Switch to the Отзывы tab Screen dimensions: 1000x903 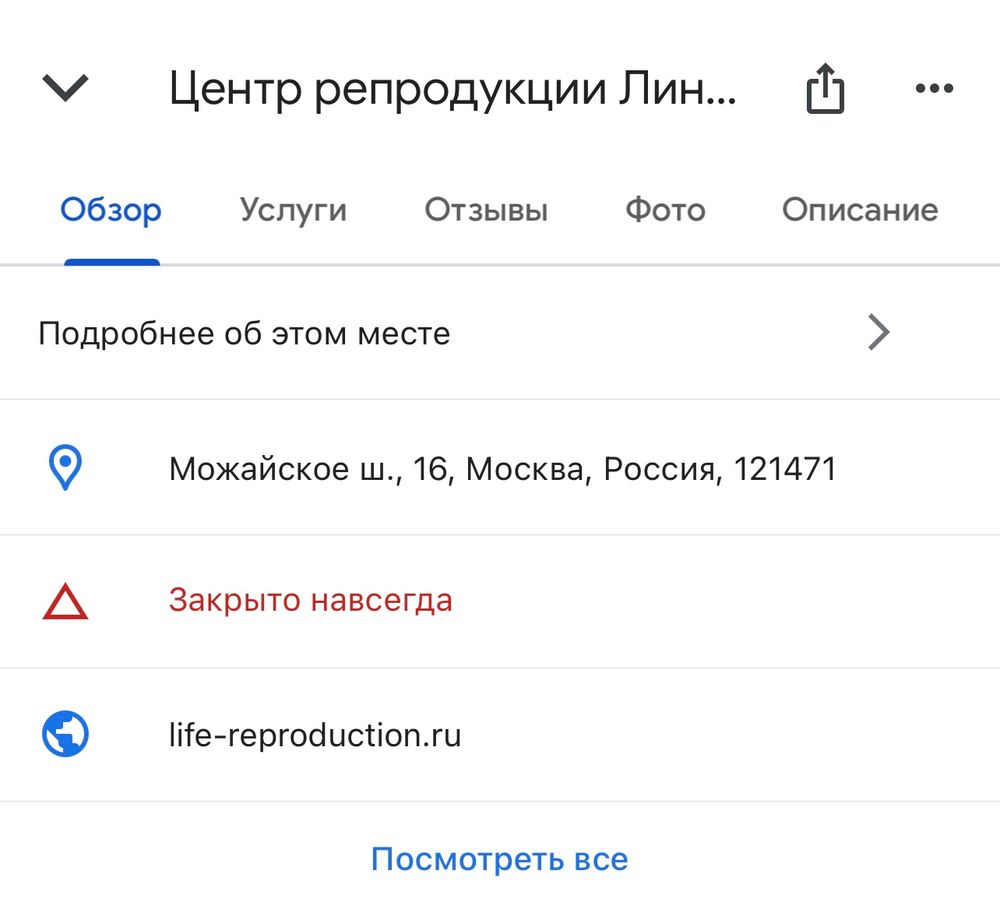486,210
